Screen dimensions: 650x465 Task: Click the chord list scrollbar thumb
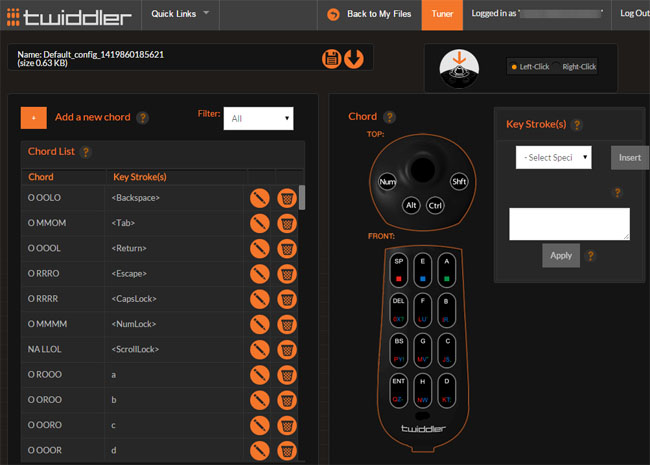pos(302,198)
